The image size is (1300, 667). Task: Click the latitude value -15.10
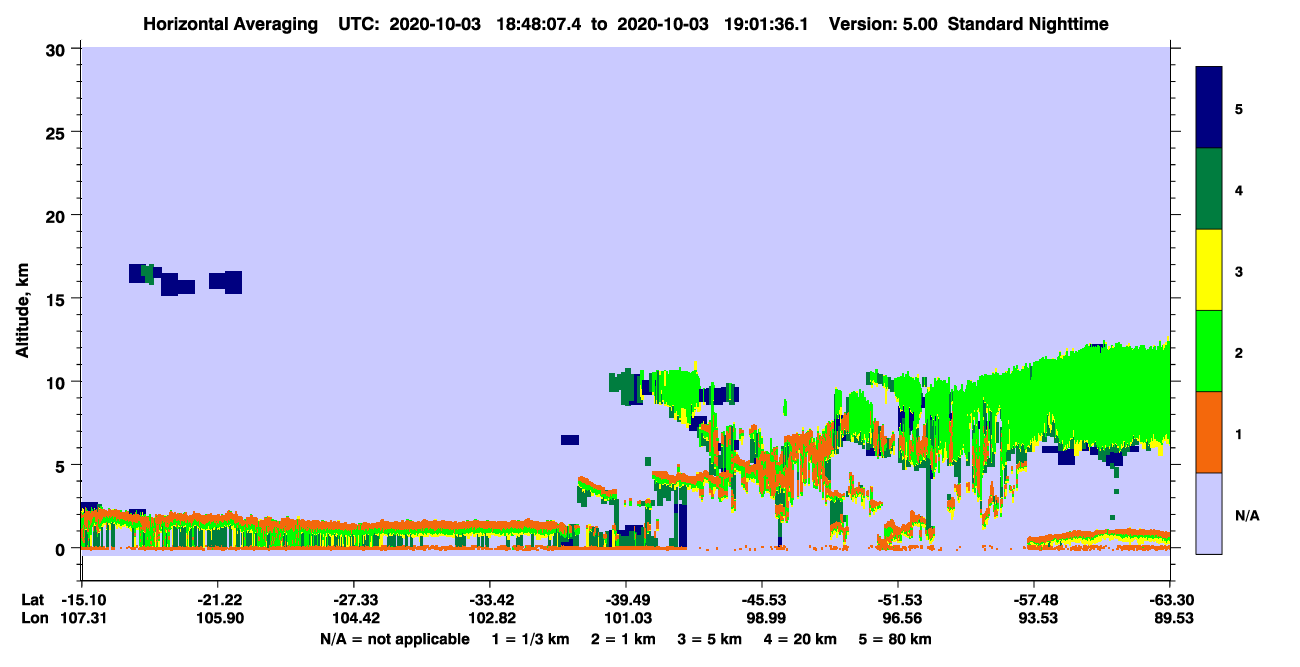click(x=82, y=600)
